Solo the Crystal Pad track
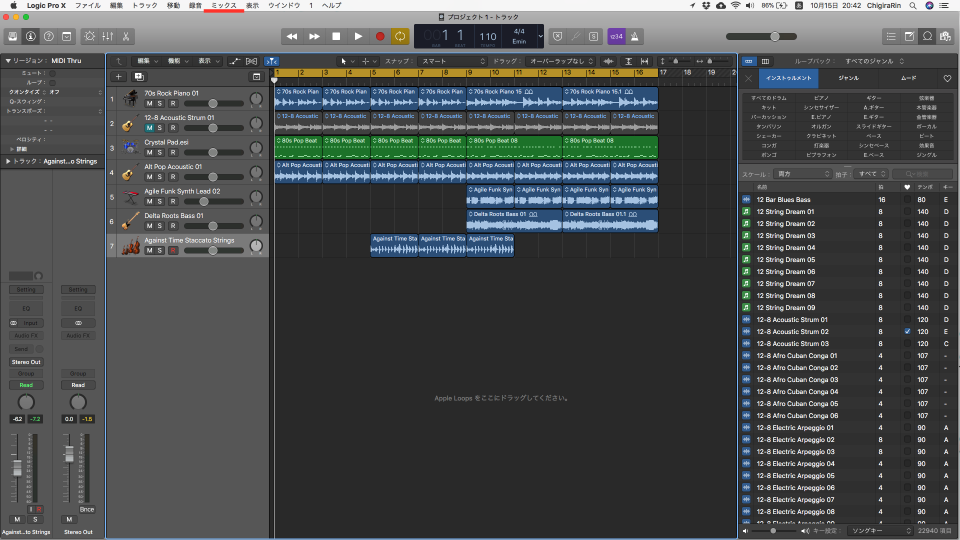Image resolution: width=960 pixels, height=540 pixels. (160, 152)
